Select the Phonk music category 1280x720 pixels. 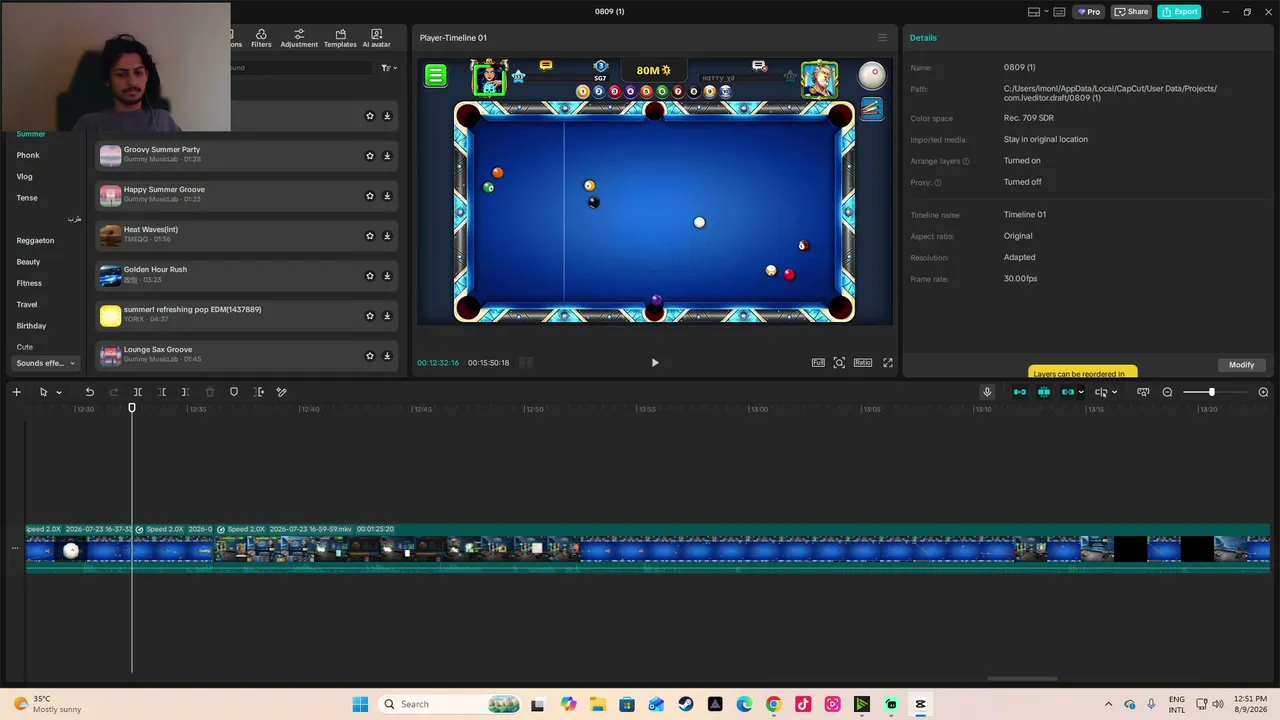[x=28, y=155]
